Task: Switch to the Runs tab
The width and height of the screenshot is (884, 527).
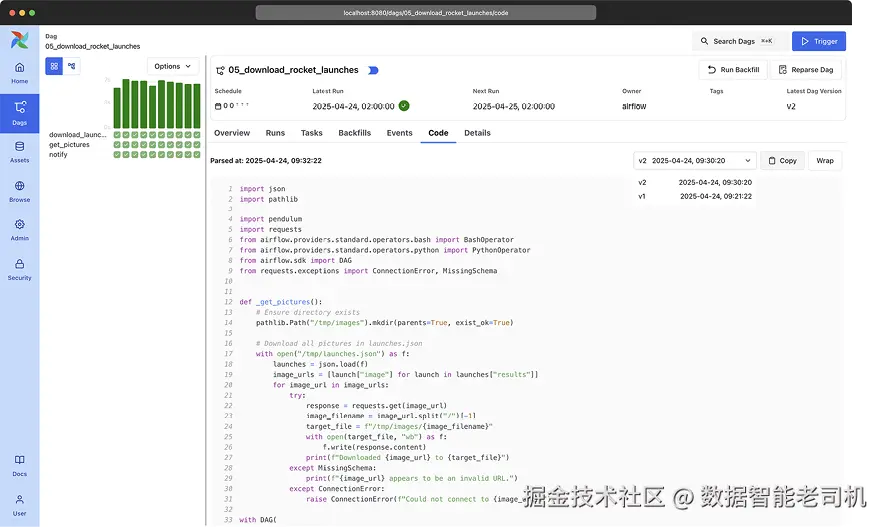Action: click(x=275, y=133)
